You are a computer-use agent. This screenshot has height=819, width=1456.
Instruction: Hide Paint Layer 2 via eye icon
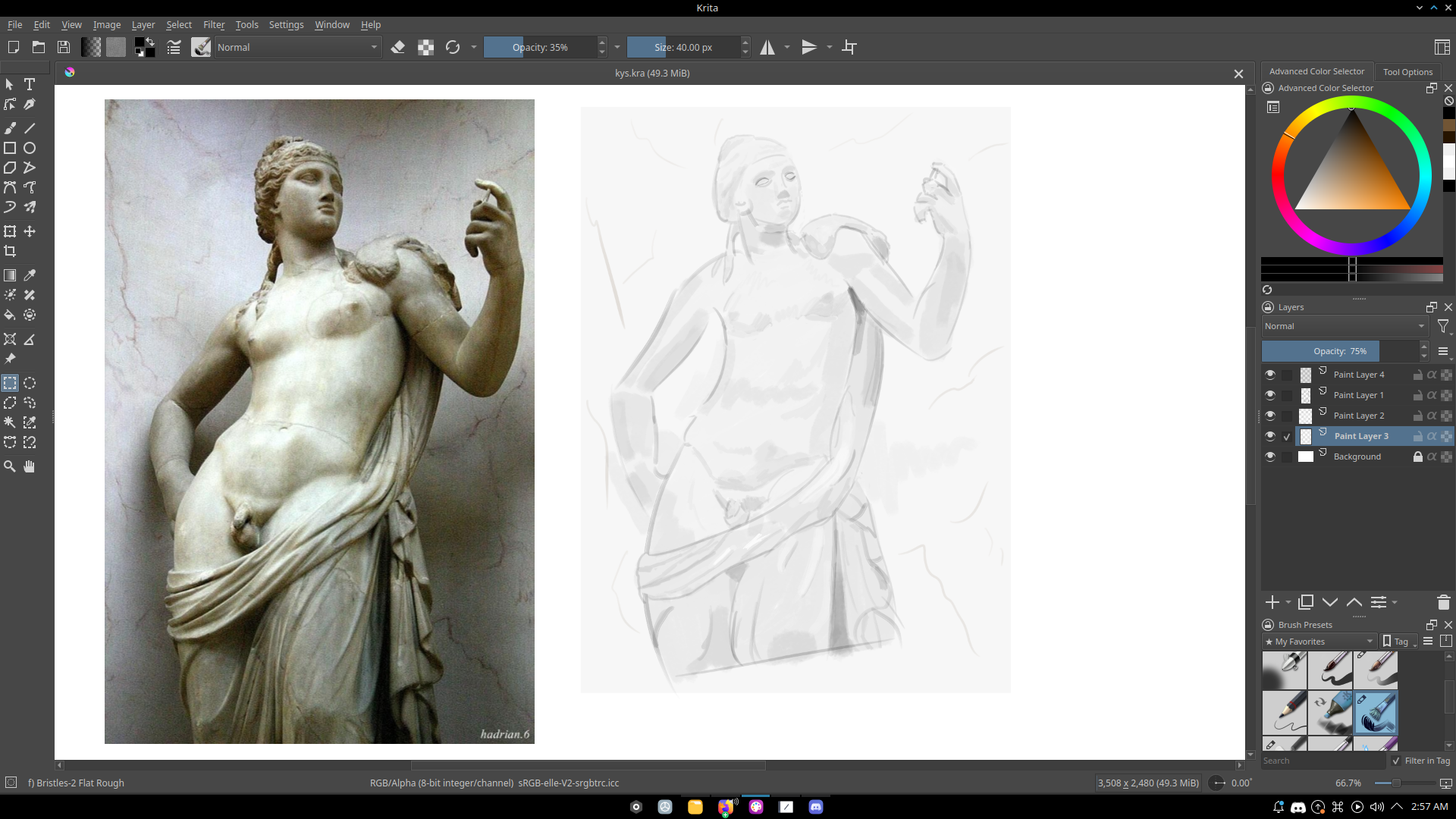point(1270,416)
